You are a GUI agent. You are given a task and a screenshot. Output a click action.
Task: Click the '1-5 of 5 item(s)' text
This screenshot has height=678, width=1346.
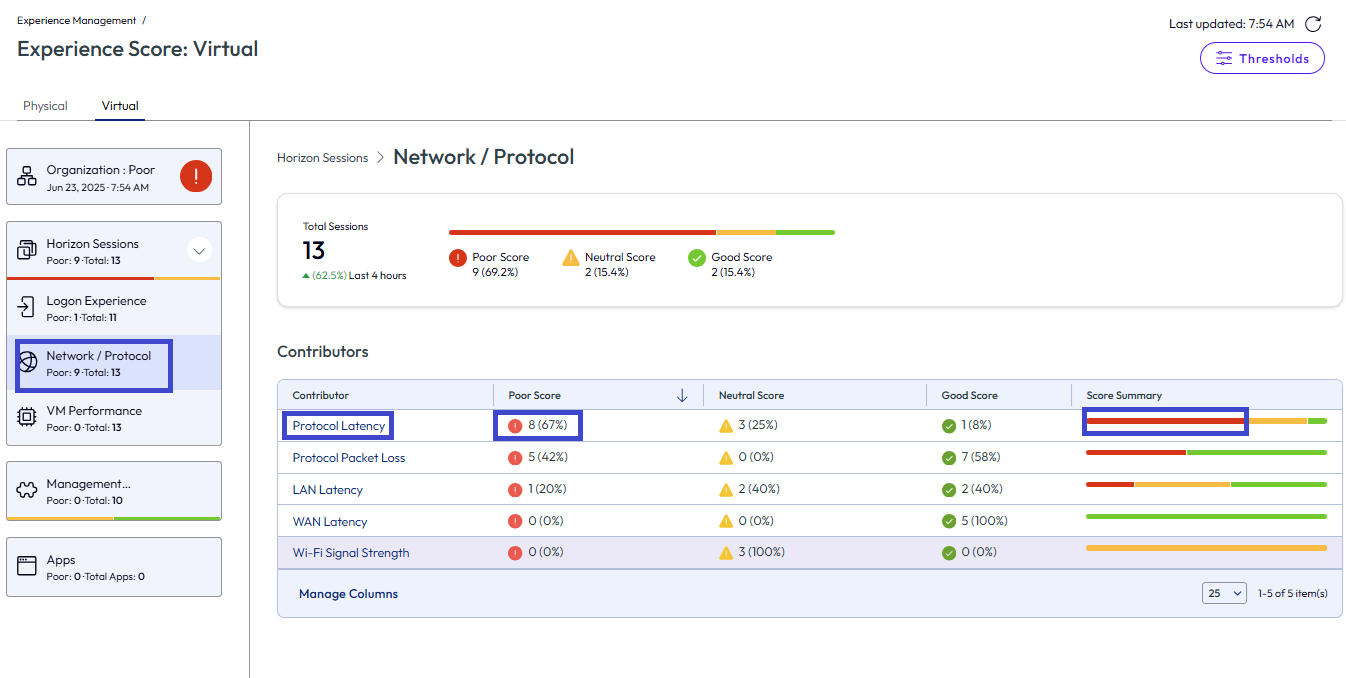click(x=1293, y=593)
